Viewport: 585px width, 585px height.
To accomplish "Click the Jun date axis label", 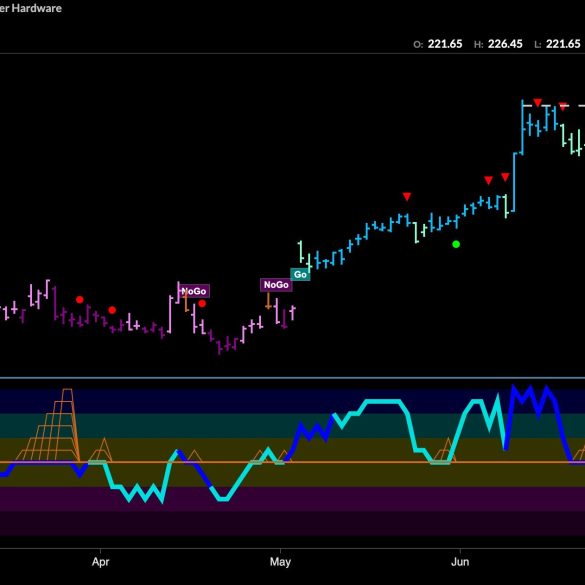I will [460, 561].
